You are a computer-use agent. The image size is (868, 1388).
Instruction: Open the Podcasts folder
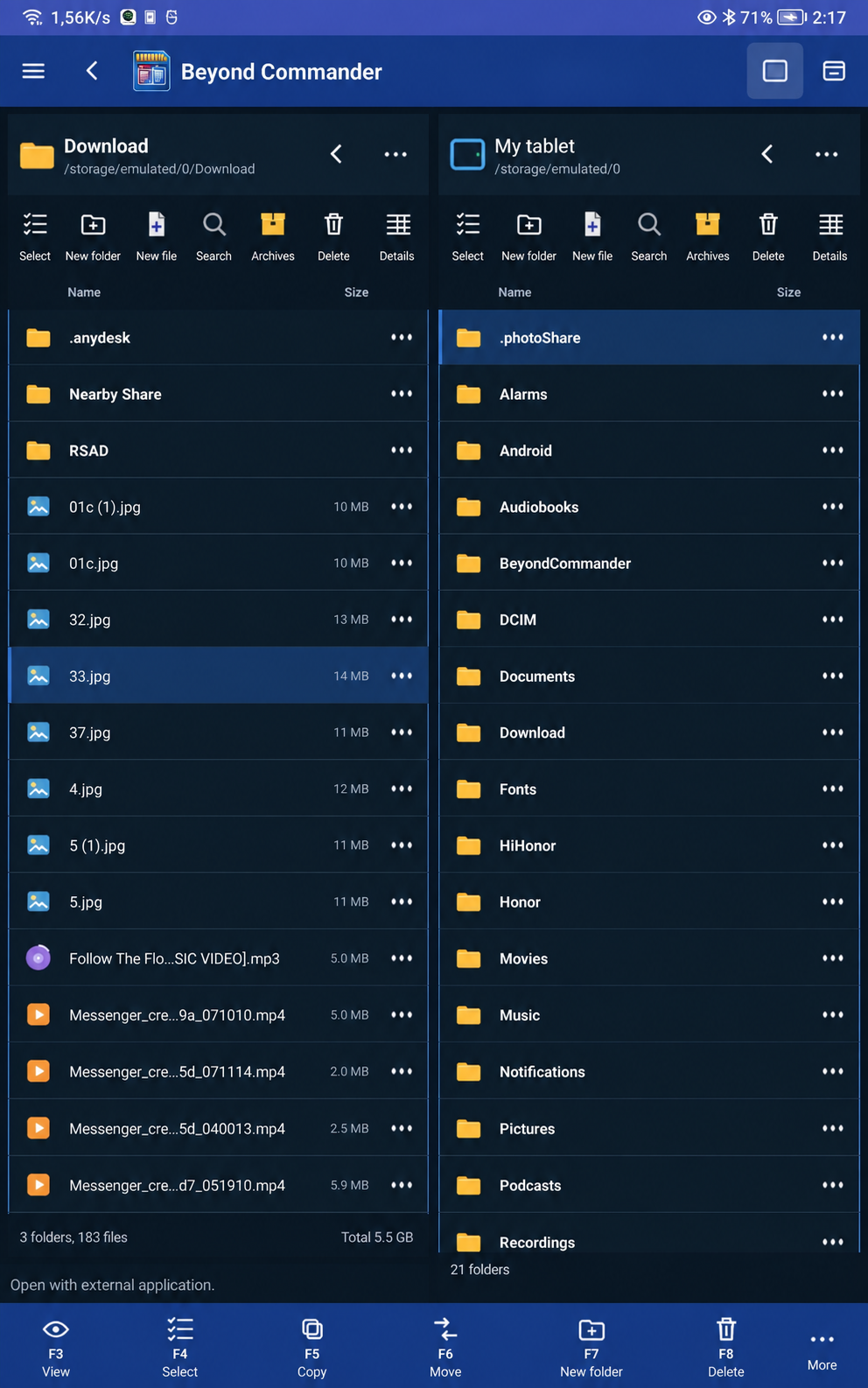point(649,1185)
